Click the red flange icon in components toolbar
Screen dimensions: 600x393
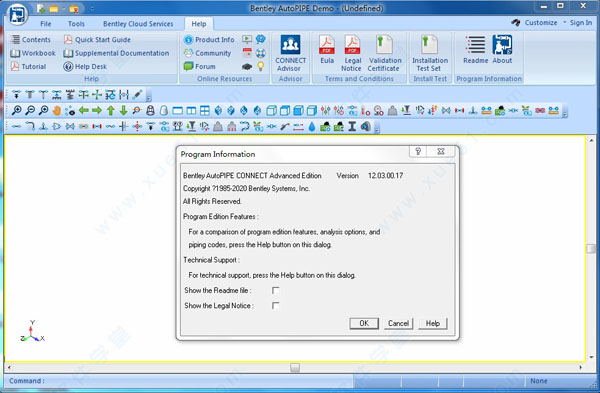point(97,126)
